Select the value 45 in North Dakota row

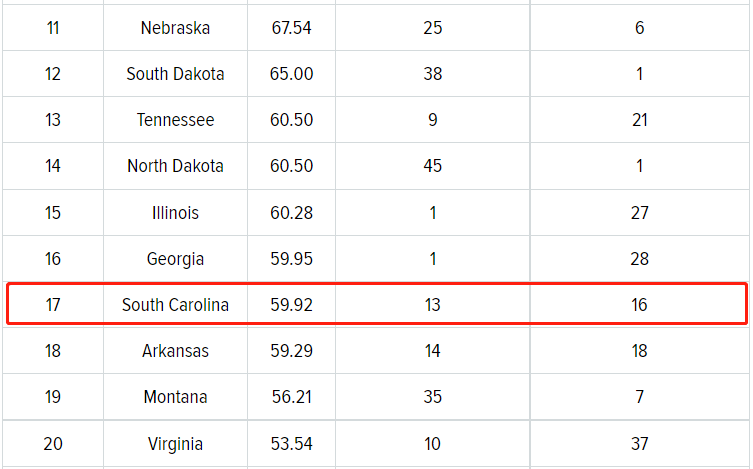pos(432,166)
